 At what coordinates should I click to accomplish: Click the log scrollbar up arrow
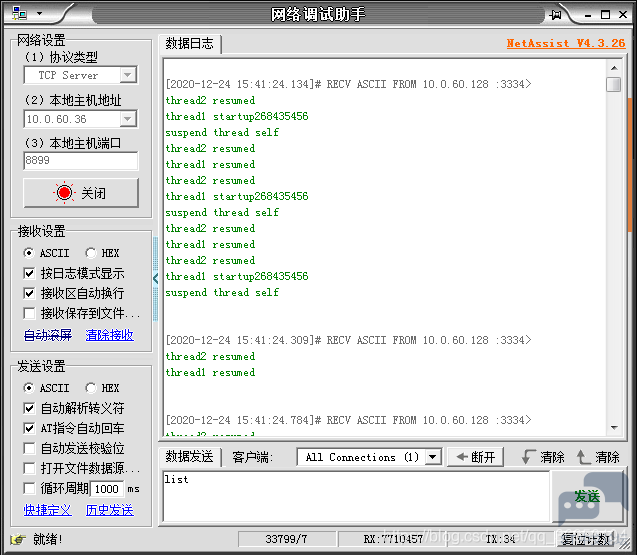614,68
